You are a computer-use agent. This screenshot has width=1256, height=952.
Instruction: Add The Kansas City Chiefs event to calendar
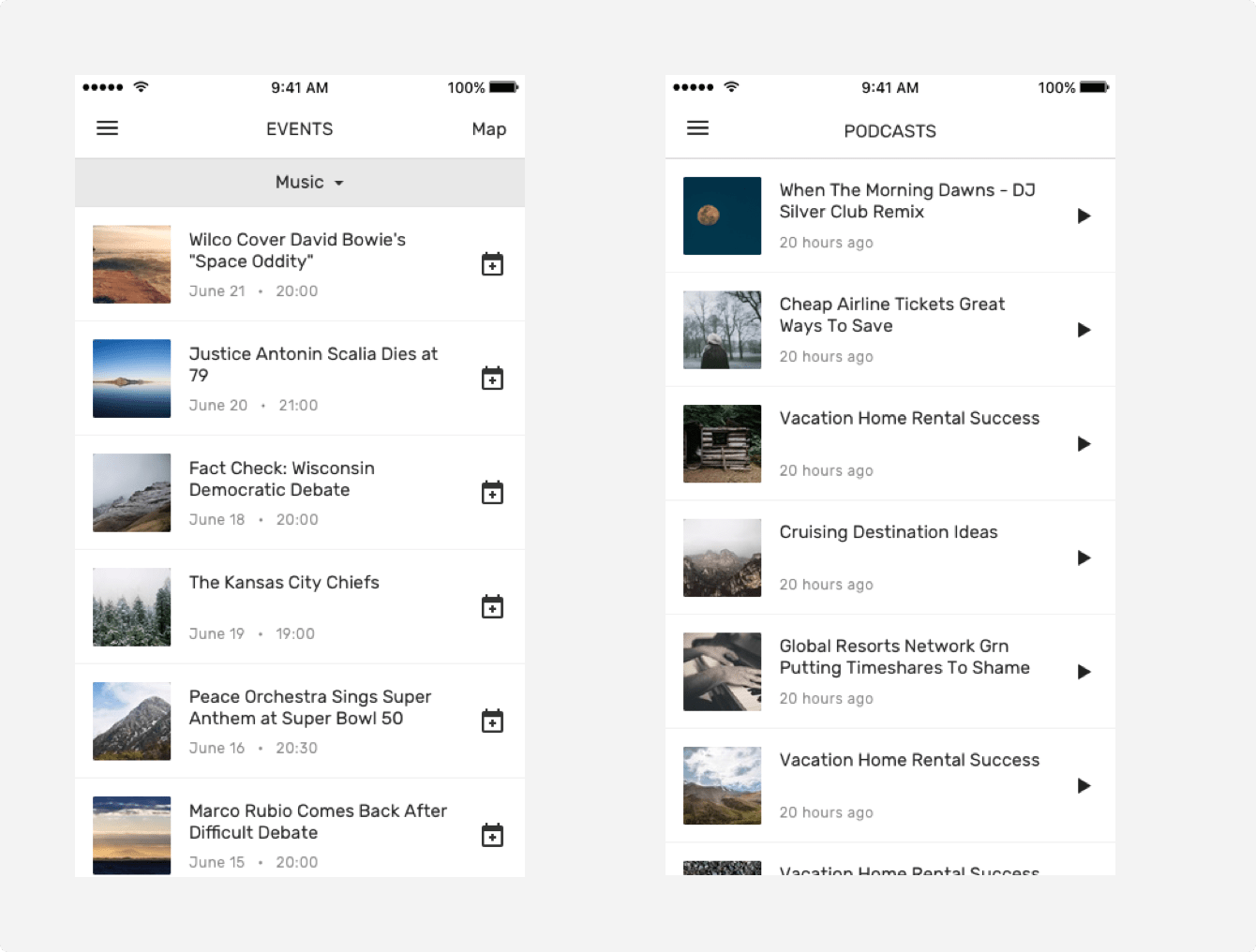point(492,606)
